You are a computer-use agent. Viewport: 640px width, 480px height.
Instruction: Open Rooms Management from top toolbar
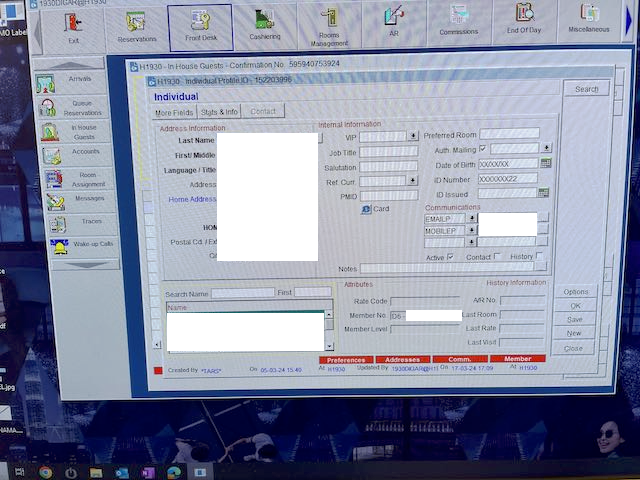[x=328, y=25]
